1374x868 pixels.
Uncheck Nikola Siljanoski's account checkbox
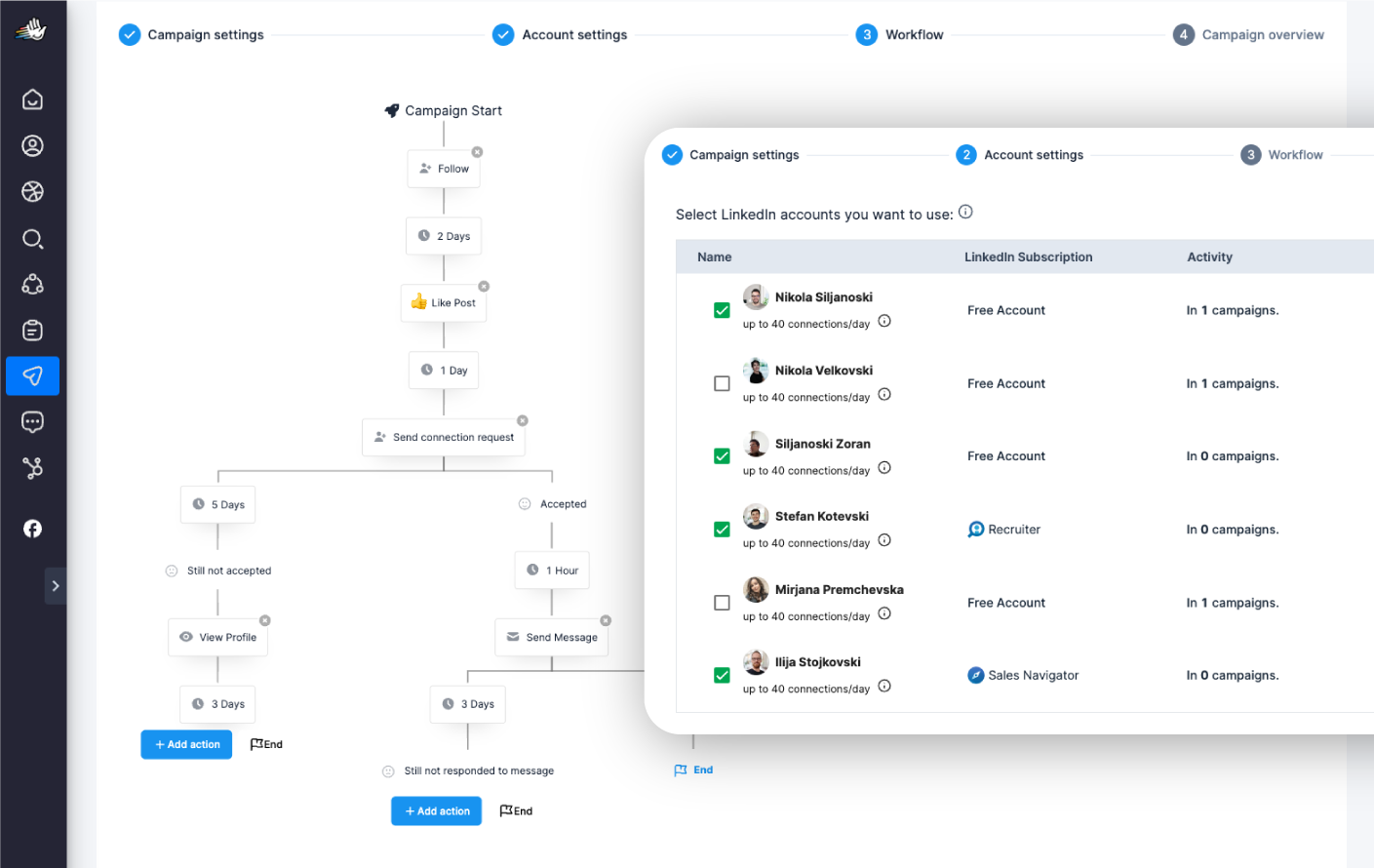coord(722,309)
